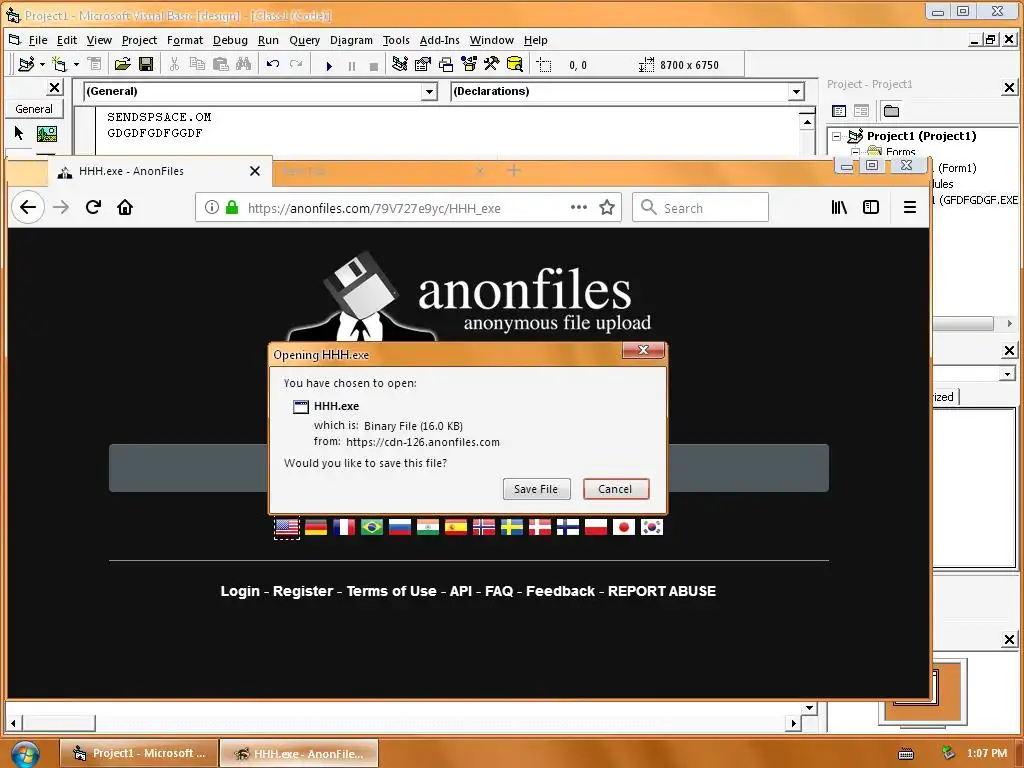Click the Copy toolbar icon
The height and width of the screenshot is (768, 1024).
pos(197,64)
